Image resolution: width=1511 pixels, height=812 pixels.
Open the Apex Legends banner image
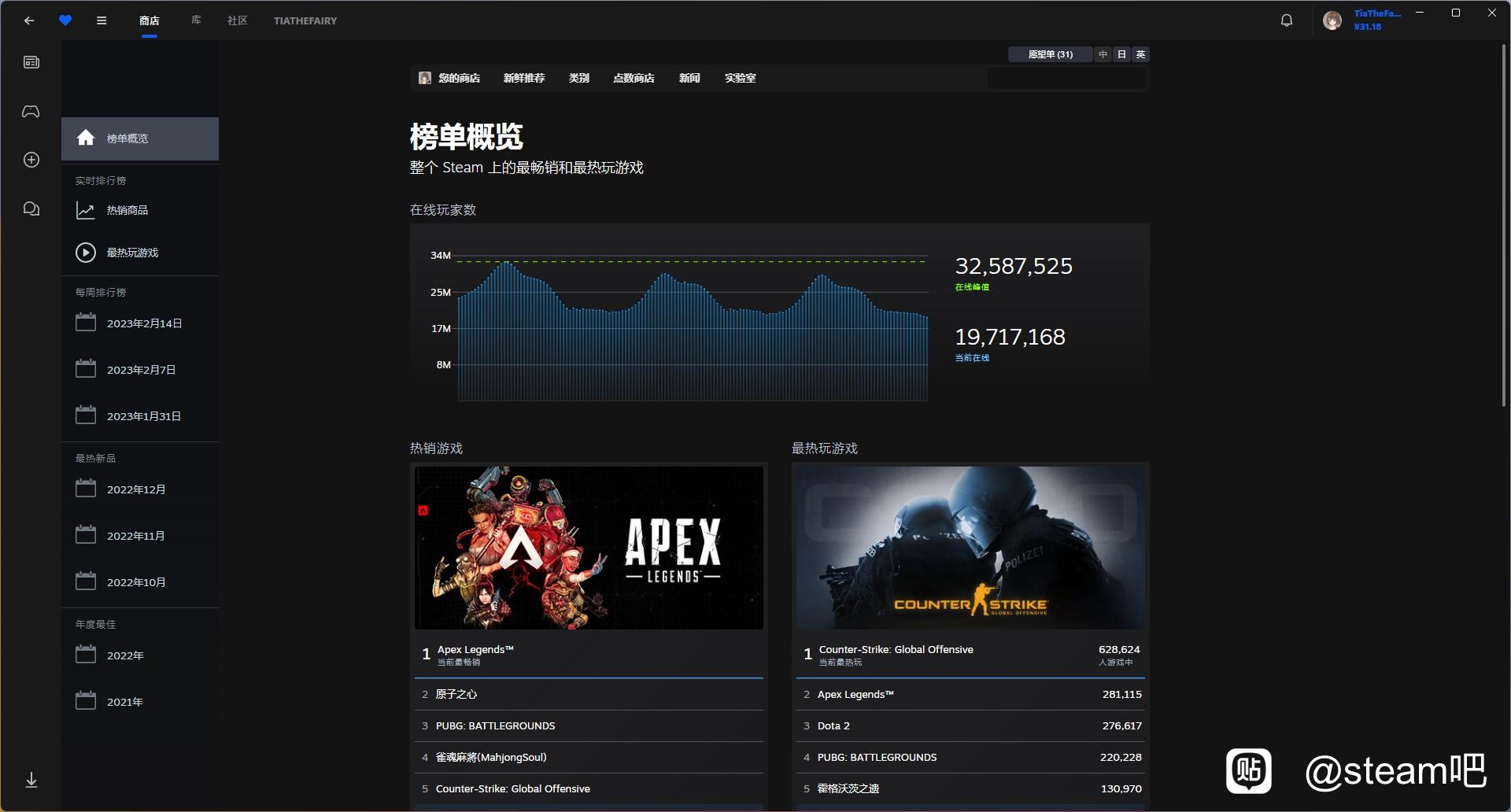589,548
